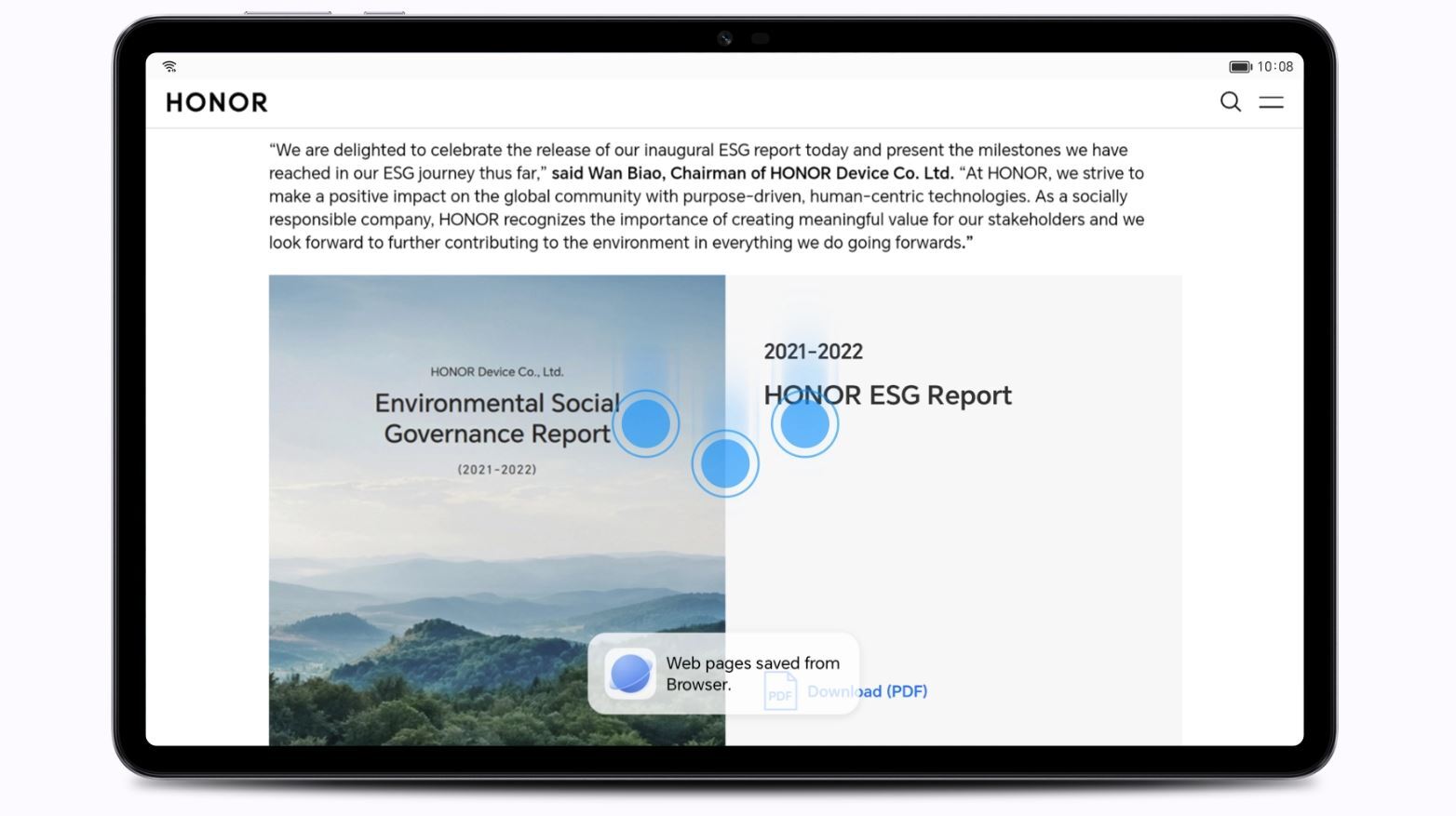Tap the 10:08 clock in status bar
Screen dimensions: 1456x816
pyautogui.click(x=1274, y=67)
